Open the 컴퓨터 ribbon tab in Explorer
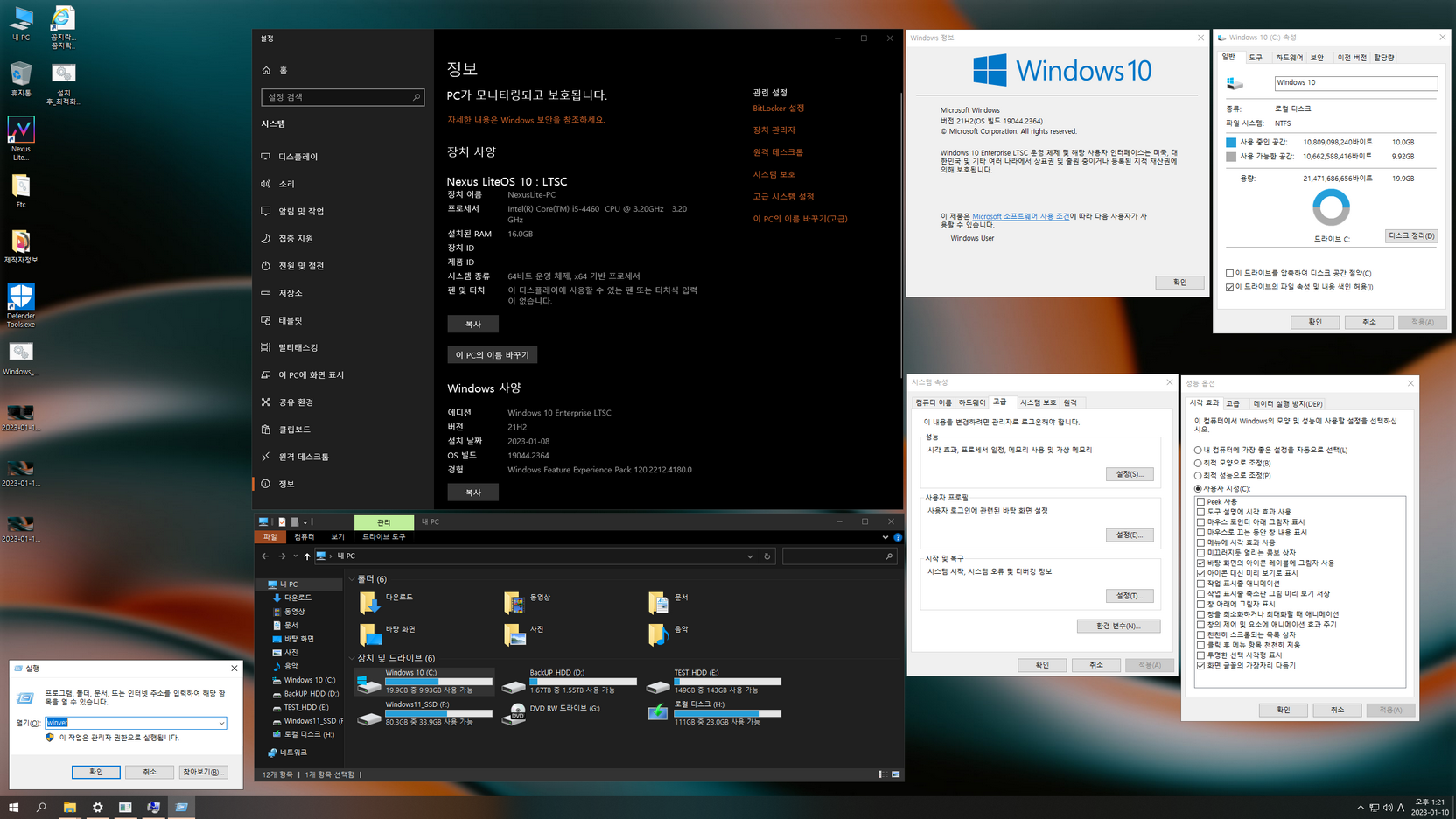This screenshot has height=819, width=1456. point(304,537)
